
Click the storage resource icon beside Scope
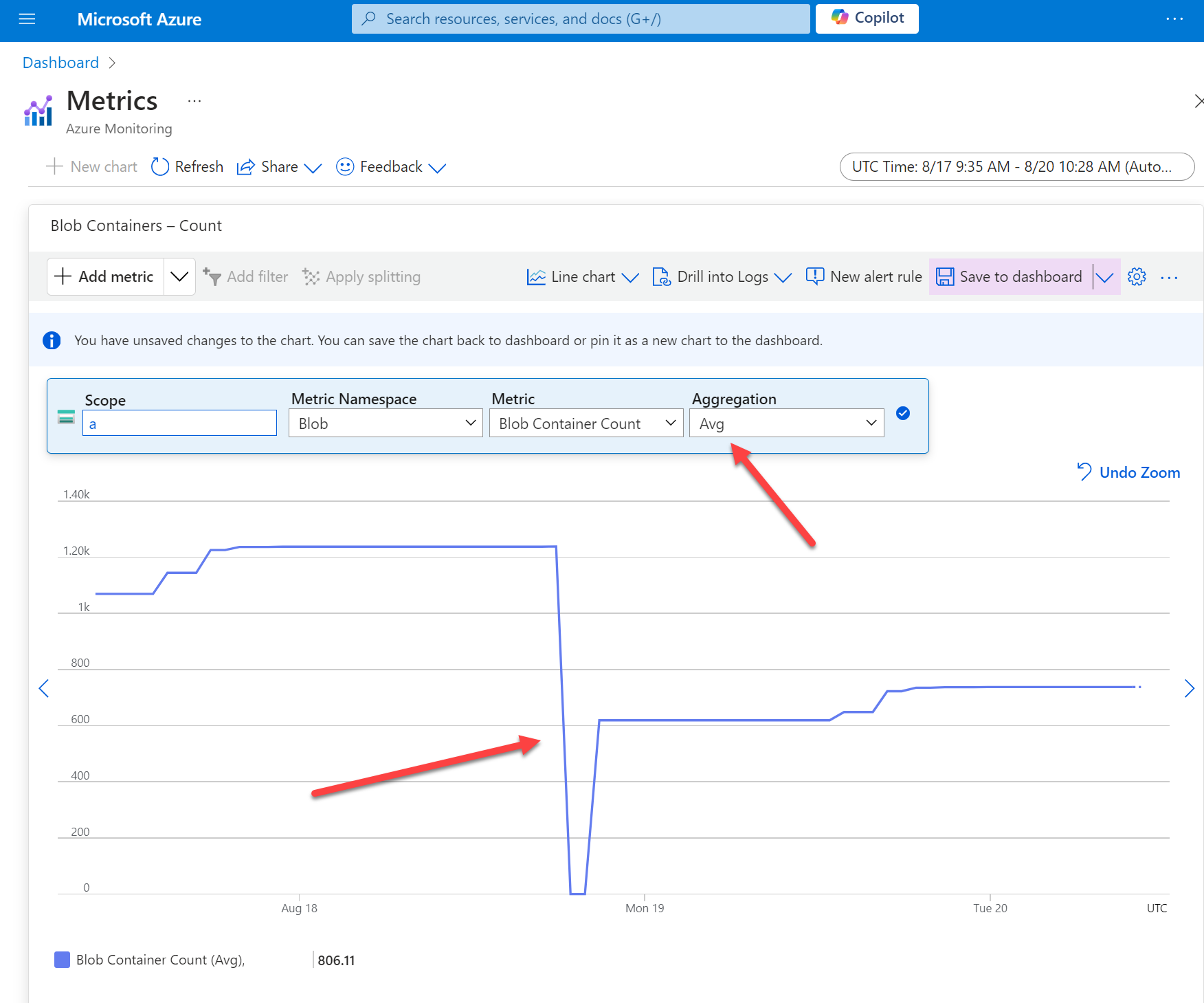(x=66, y=417)
